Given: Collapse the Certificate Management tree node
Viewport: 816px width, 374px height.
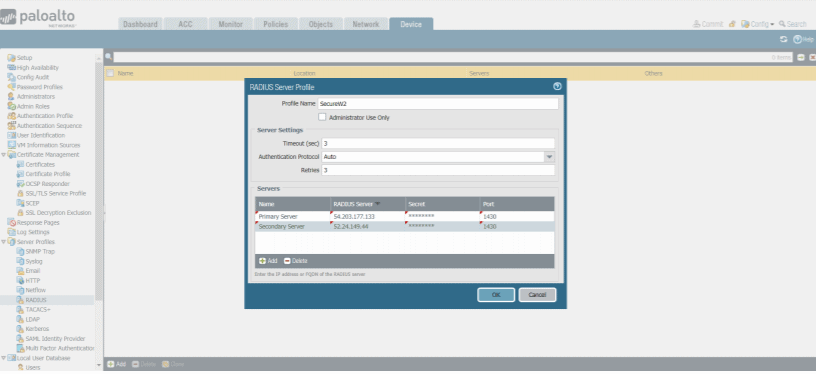Looking at the screenshot, I should coord(3,154).
